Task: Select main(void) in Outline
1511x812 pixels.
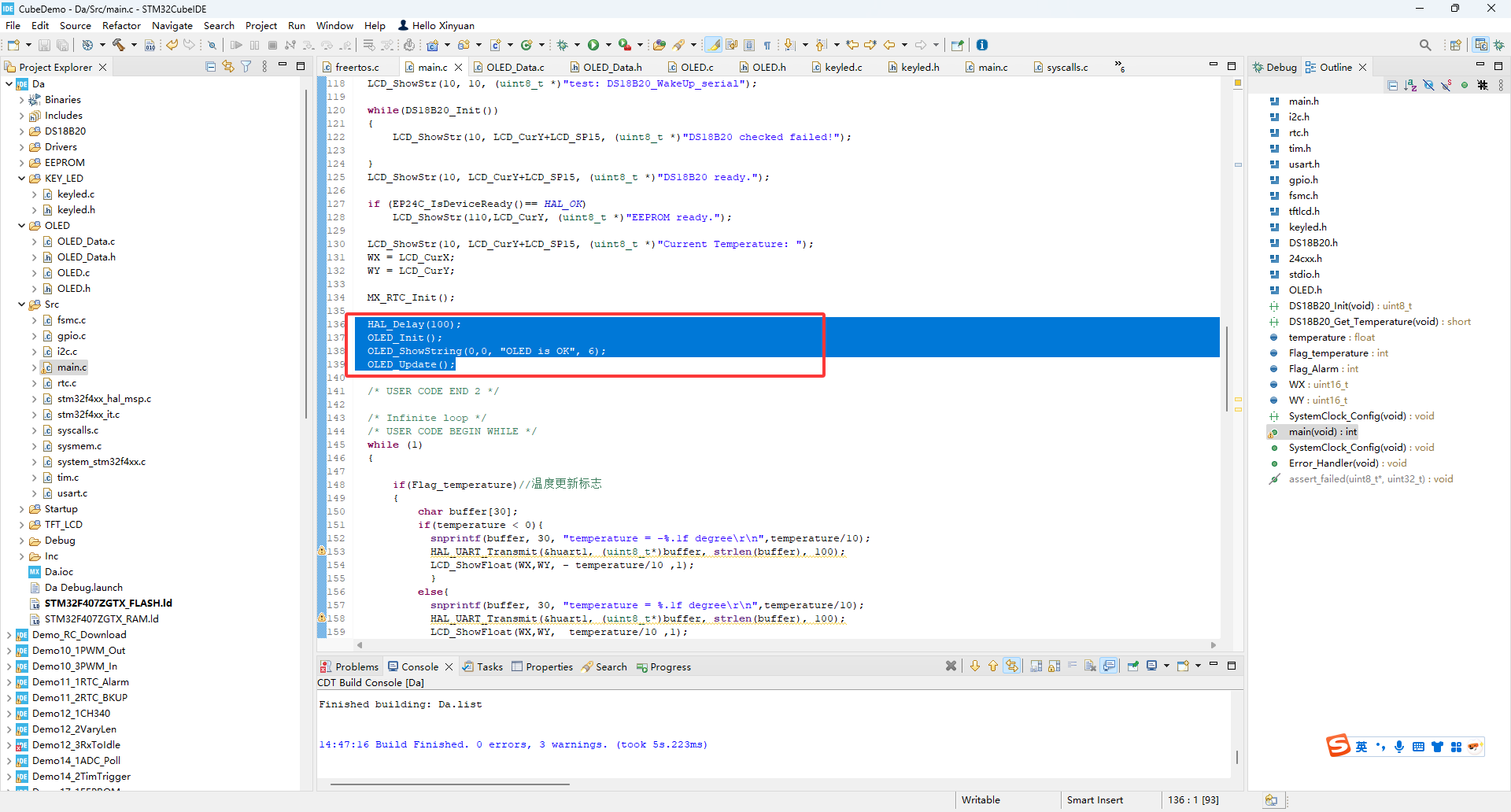Action: pos(1322,432)
